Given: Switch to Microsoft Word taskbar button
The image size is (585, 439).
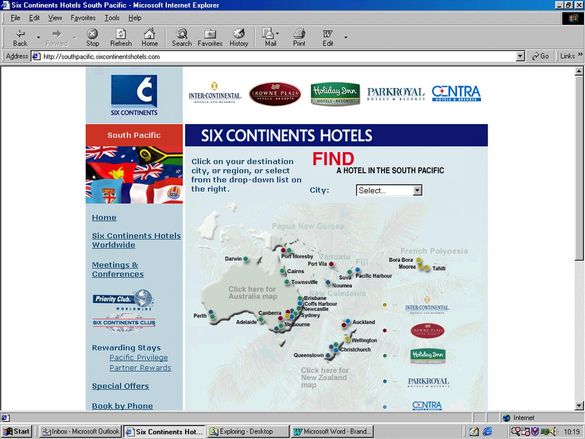Looking at the screenshot, I should pos(332,432).
